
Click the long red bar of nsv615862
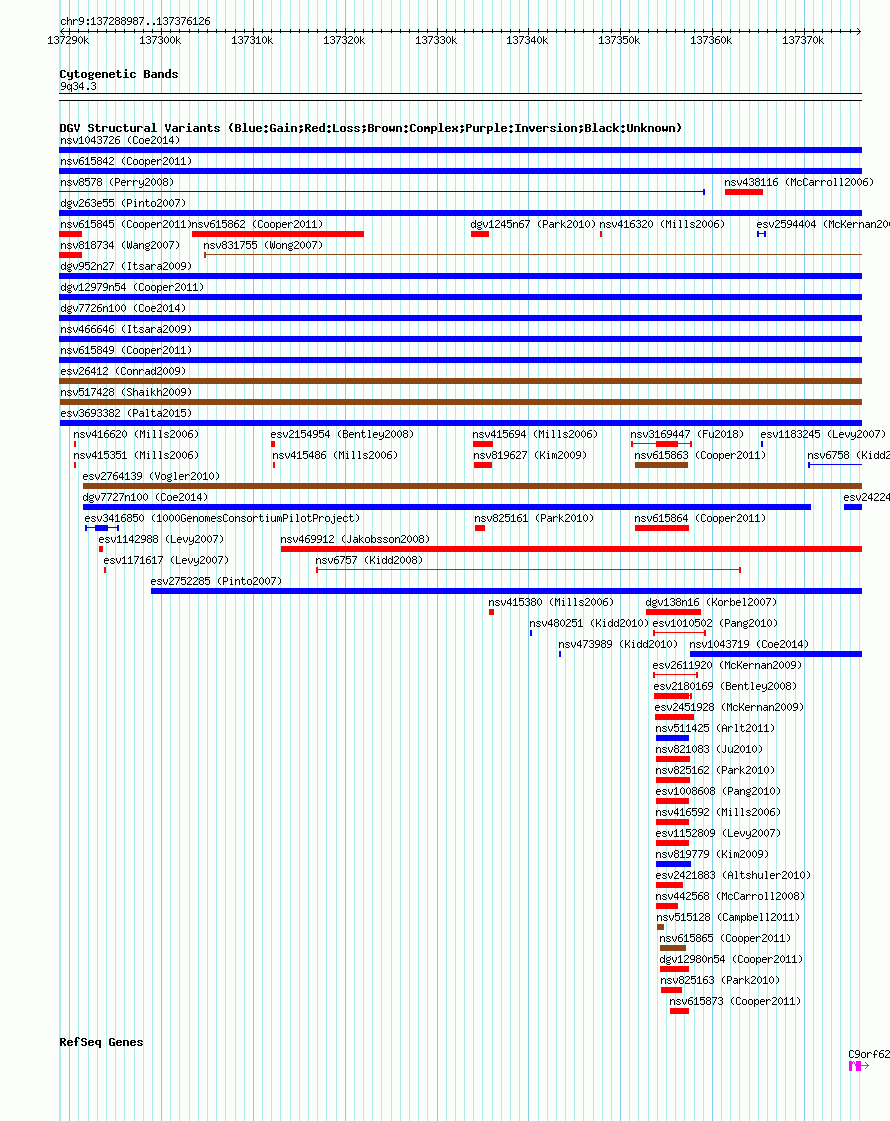[278, 234]
